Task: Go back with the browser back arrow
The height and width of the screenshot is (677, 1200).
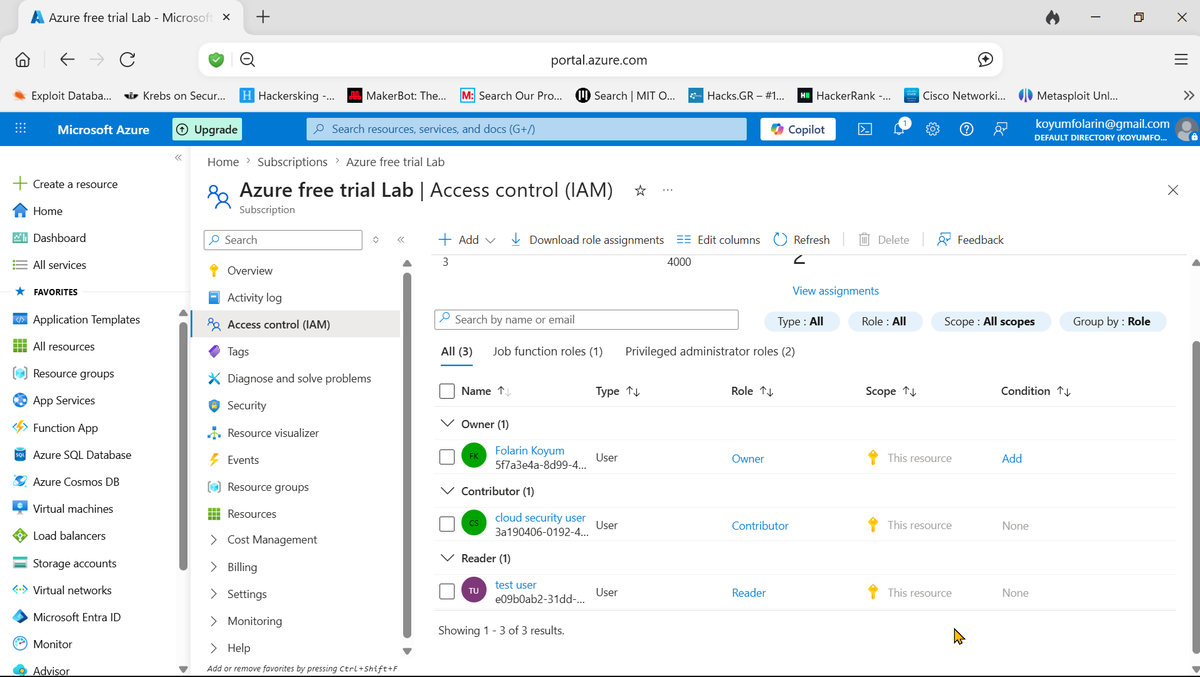Action: click(x=67, y=60)
